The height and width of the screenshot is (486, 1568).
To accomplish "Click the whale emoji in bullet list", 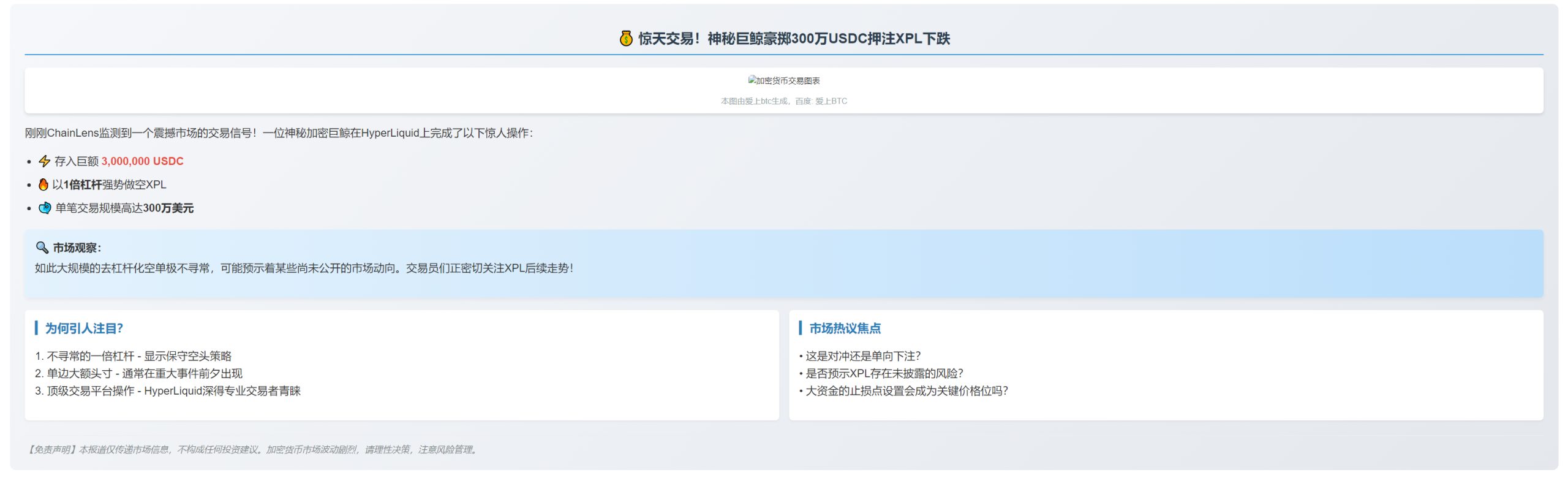I will (45, 208).
